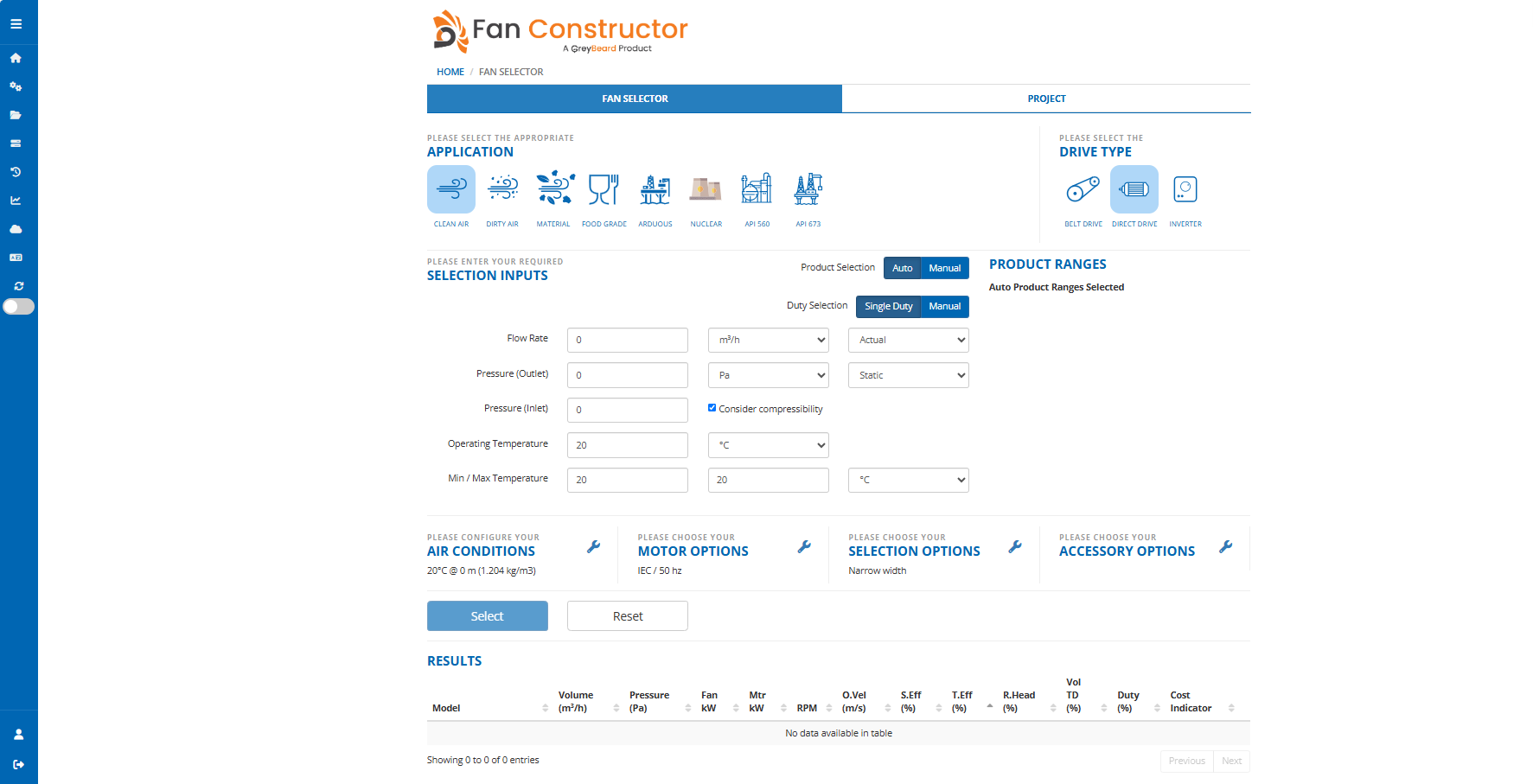The image size is (1533, 784).
Task: Go to home via sidebar house icon
Action: (x=16, y=58)
